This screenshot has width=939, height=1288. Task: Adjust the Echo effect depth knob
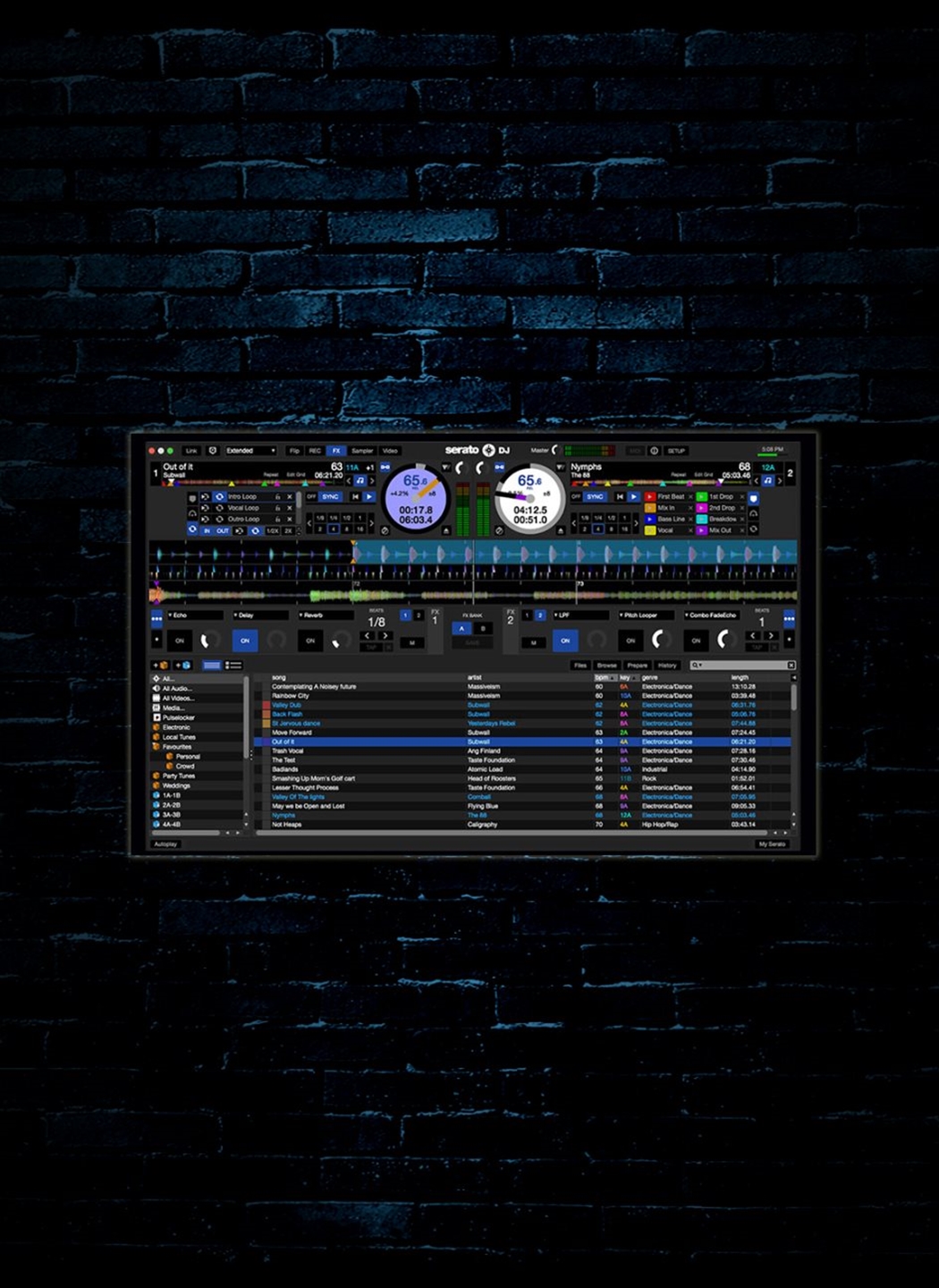pyautogui.click(x=208, y=640)
